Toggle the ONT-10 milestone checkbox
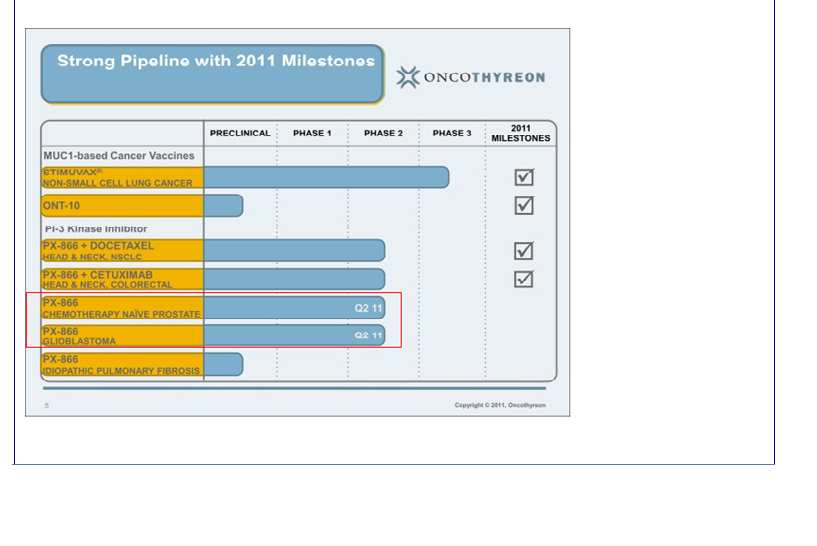 [x=524, y=205]
